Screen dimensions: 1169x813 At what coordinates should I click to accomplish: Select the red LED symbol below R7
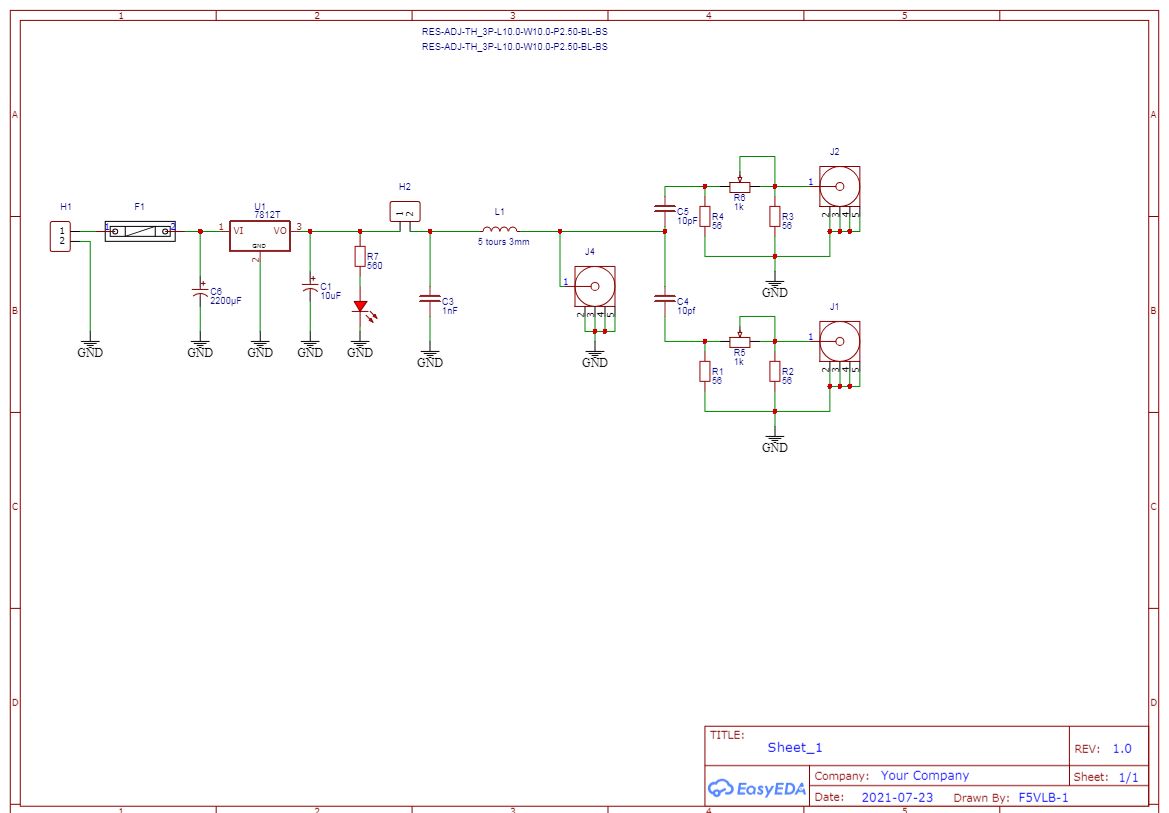point(360,306)
